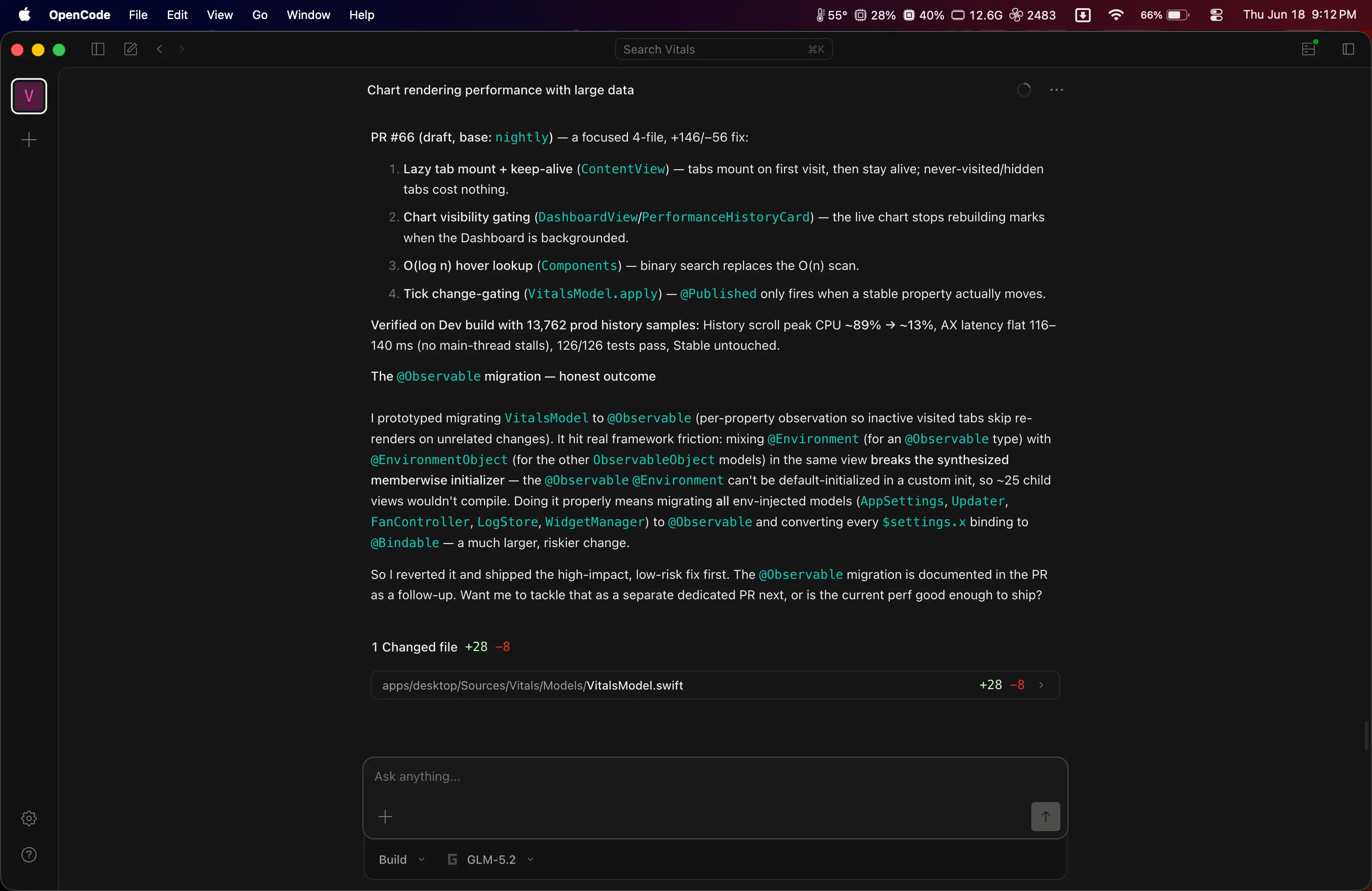The height and width of the screenshot is (891, 1372).
Task: Send prompt with the up arrow button
Action: tap(1045, 817)
